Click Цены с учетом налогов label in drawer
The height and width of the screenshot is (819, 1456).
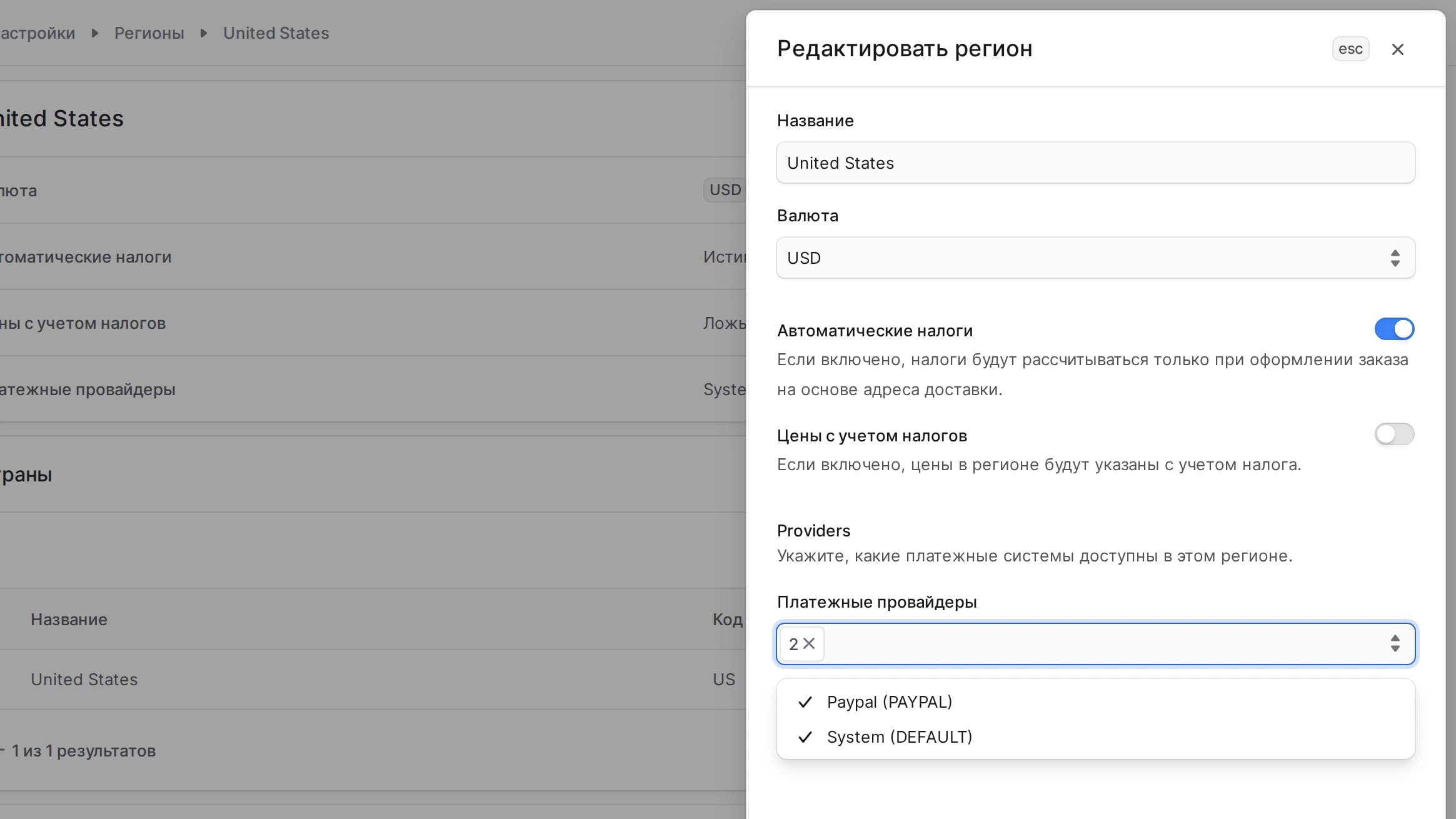tap(871, 436)
